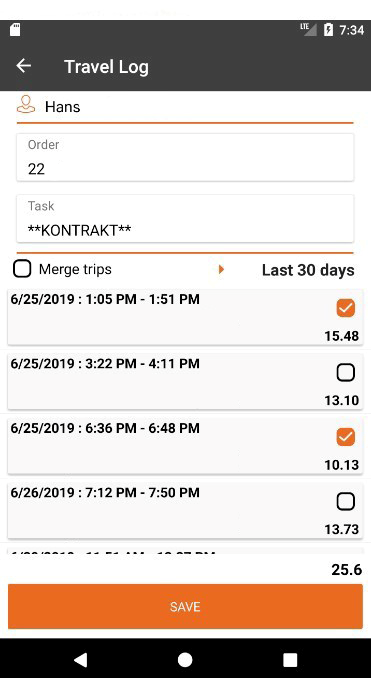Viewport: 371px width, 678px height.
Task: Uncheck the 6:36 PM - 6:48 PM trip
Action: (x=345, y=437)
